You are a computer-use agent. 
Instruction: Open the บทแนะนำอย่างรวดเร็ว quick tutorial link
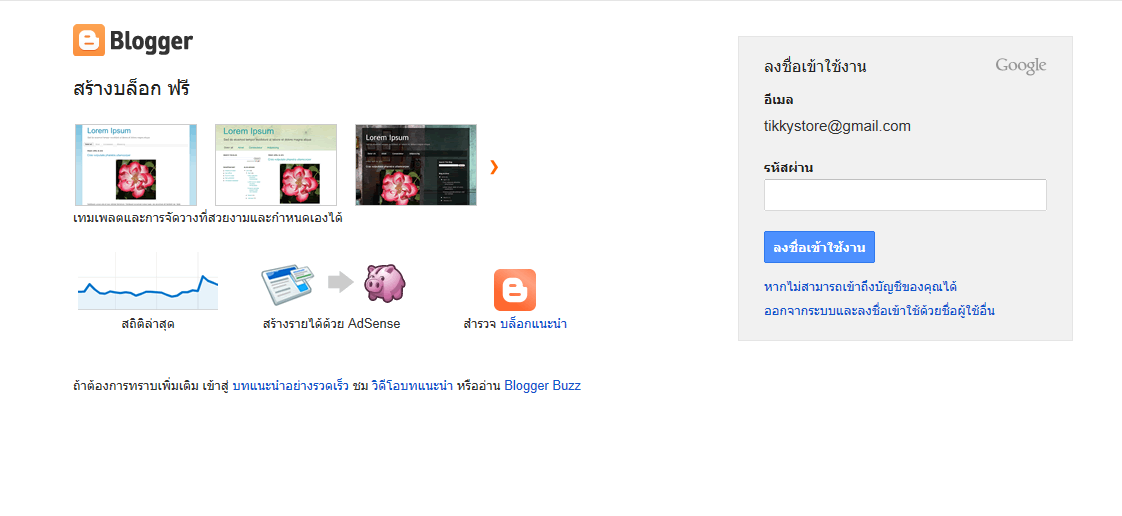point(291,386)
